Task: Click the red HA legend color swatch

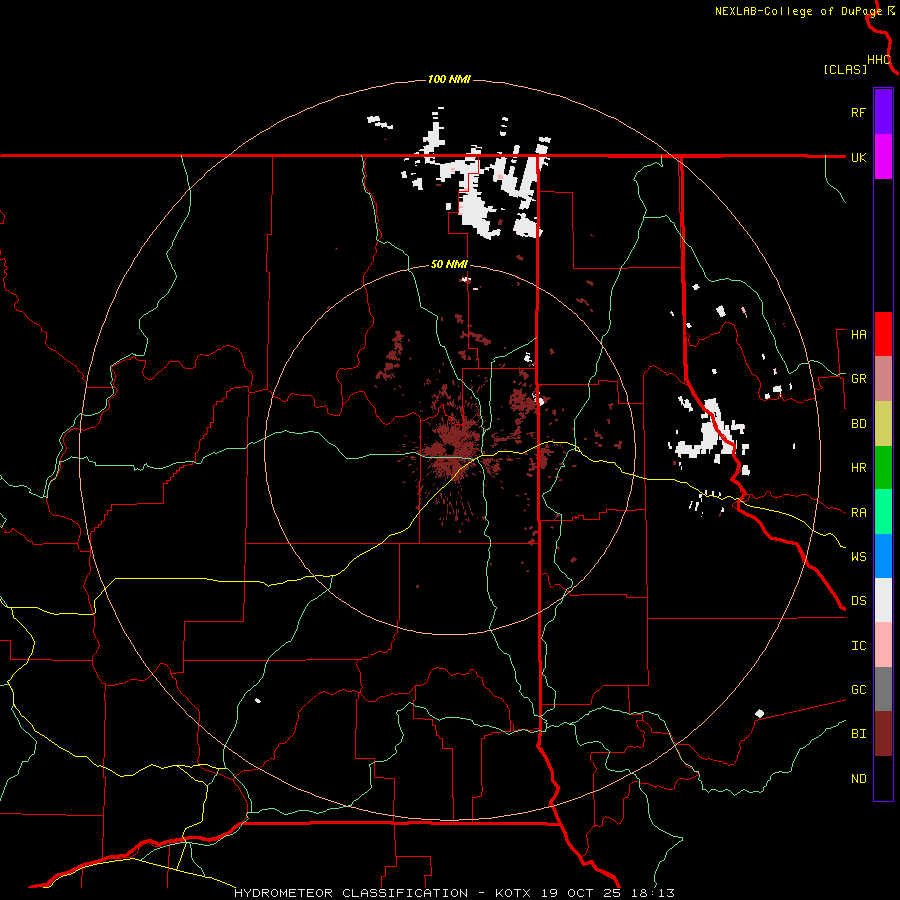Action: 883,334
